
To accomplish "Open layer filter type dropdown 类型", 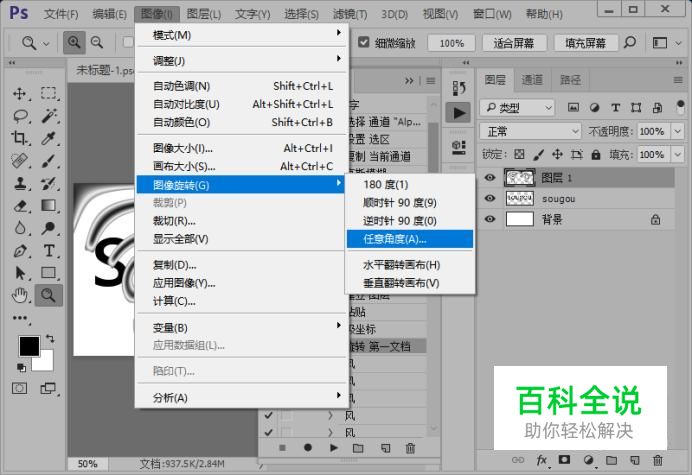I will [x=516, y=108].
